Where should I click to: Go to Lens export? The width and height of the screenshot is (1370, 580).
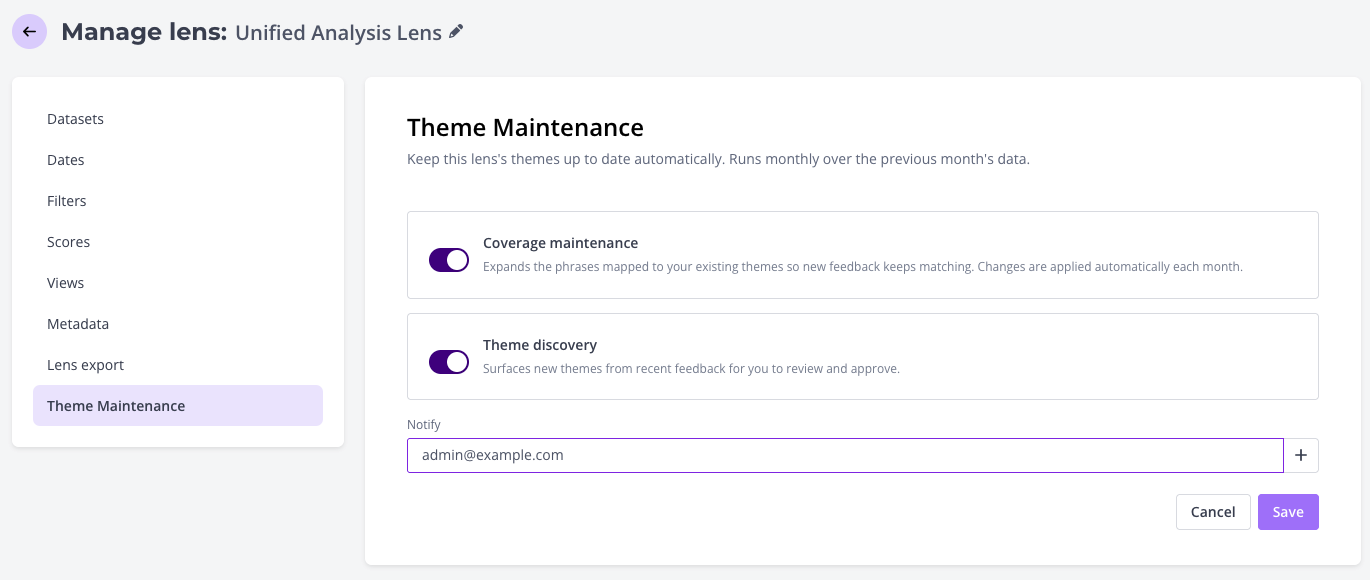tap(178, 365)
